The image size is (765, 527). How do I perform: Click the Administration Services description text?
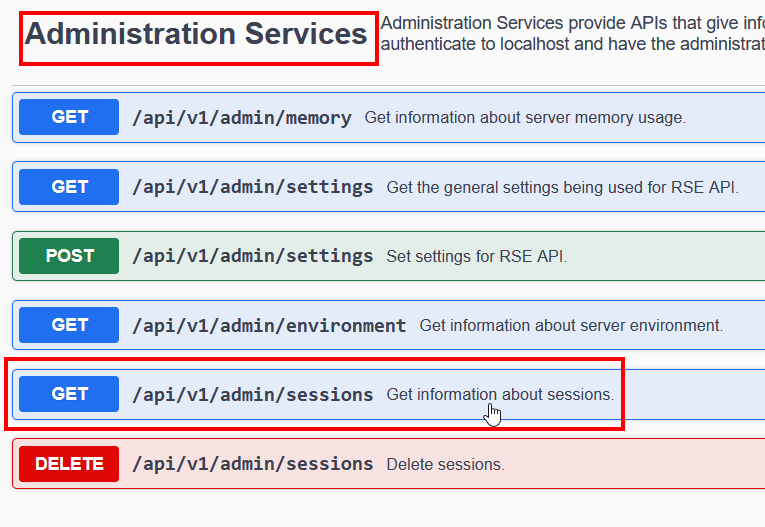click(x=570, y=33)
